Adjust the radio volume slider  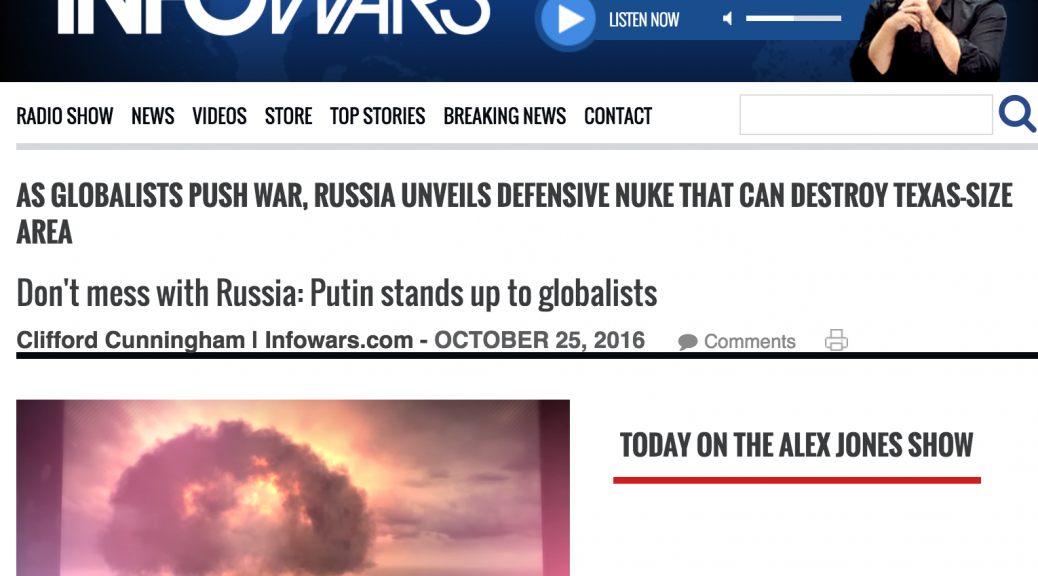(x=793, y=19)
